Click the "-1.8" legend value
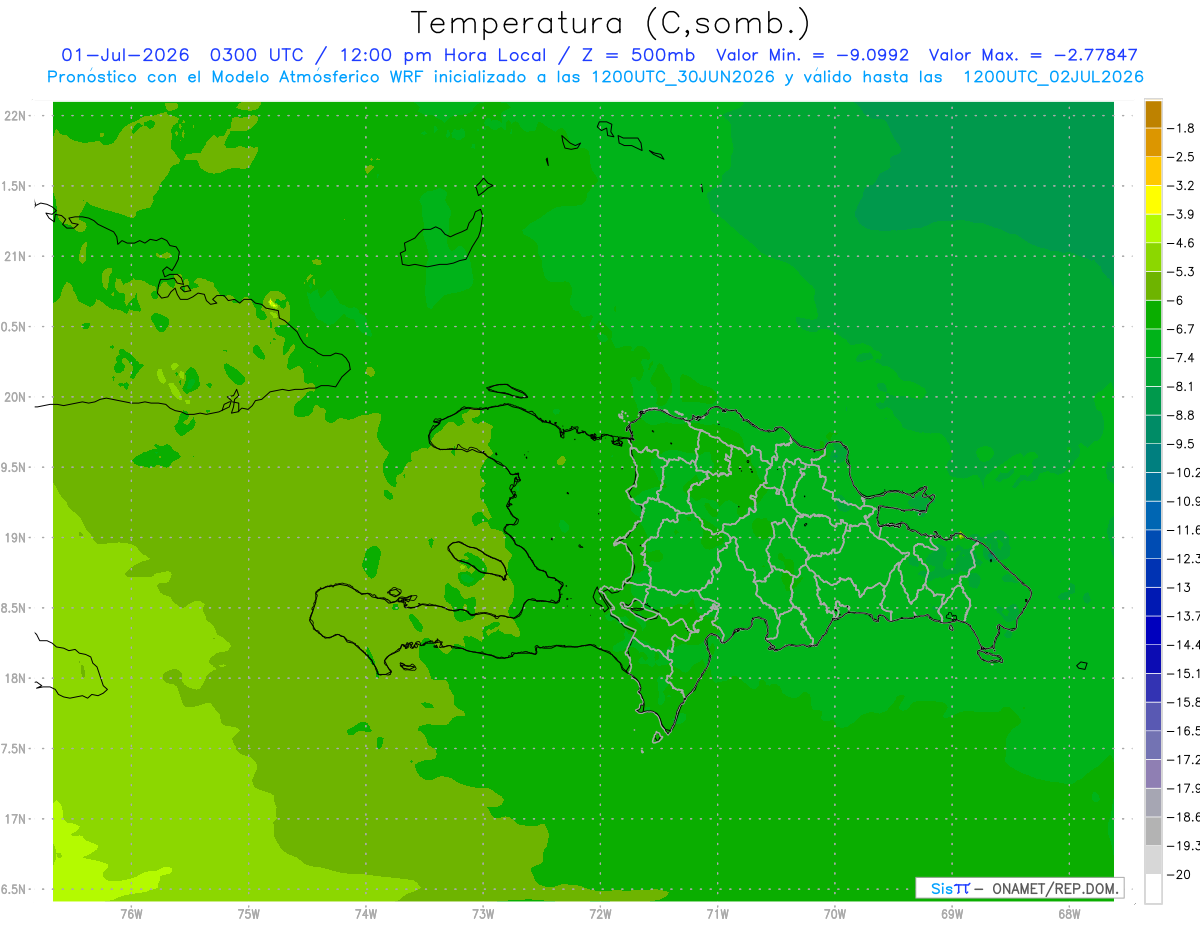The image size is (1200, 927). tap(1183, 128)
